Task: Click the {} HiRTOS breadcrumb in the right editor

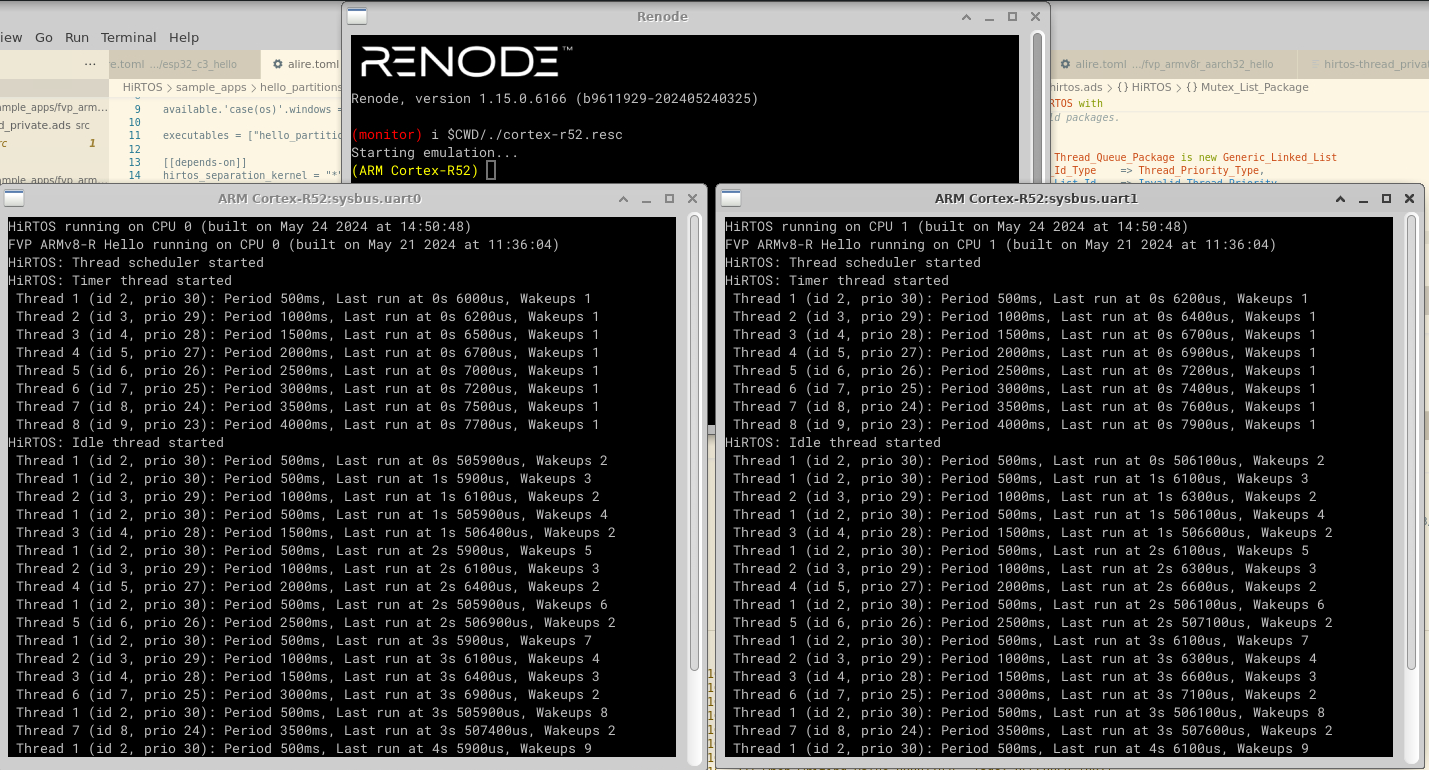Action: (1144, 87)
